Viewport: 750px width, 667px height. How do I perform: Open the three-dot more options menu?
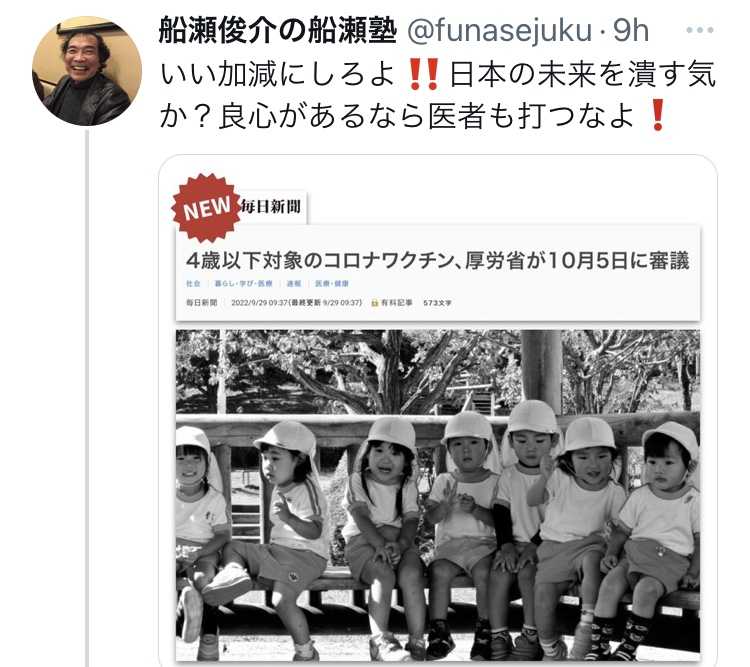699,30
